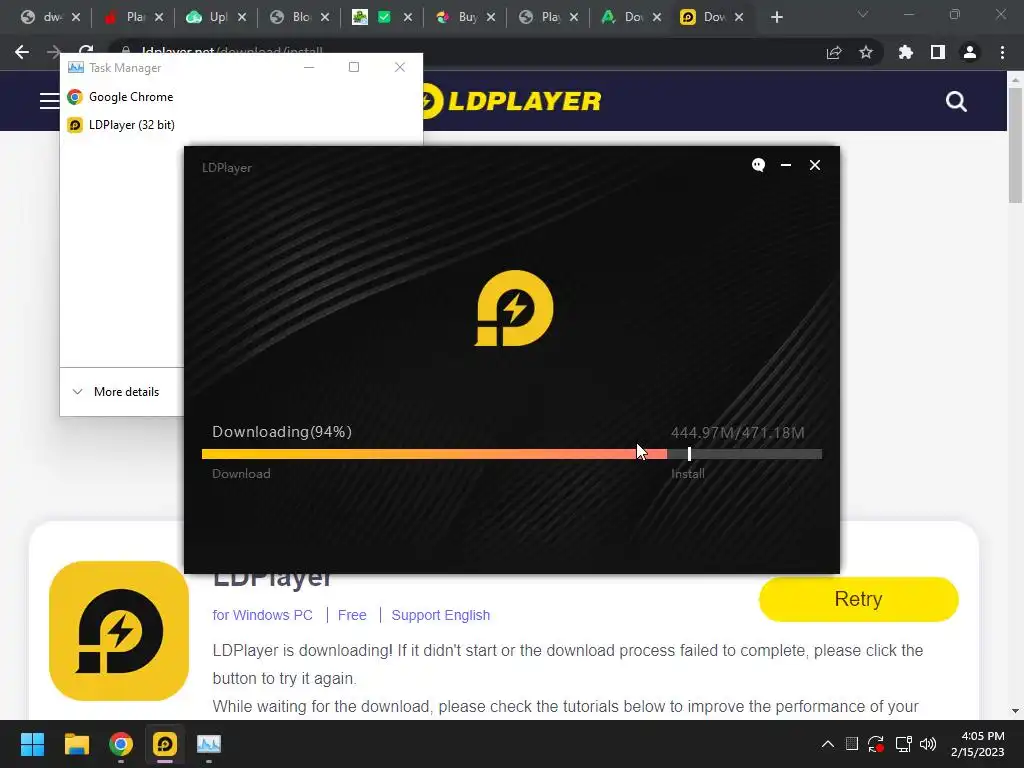Screen dimensions: 1024x768
Task: Open the taskbar clock showing 4:05 PM
Action: [978, 744]
